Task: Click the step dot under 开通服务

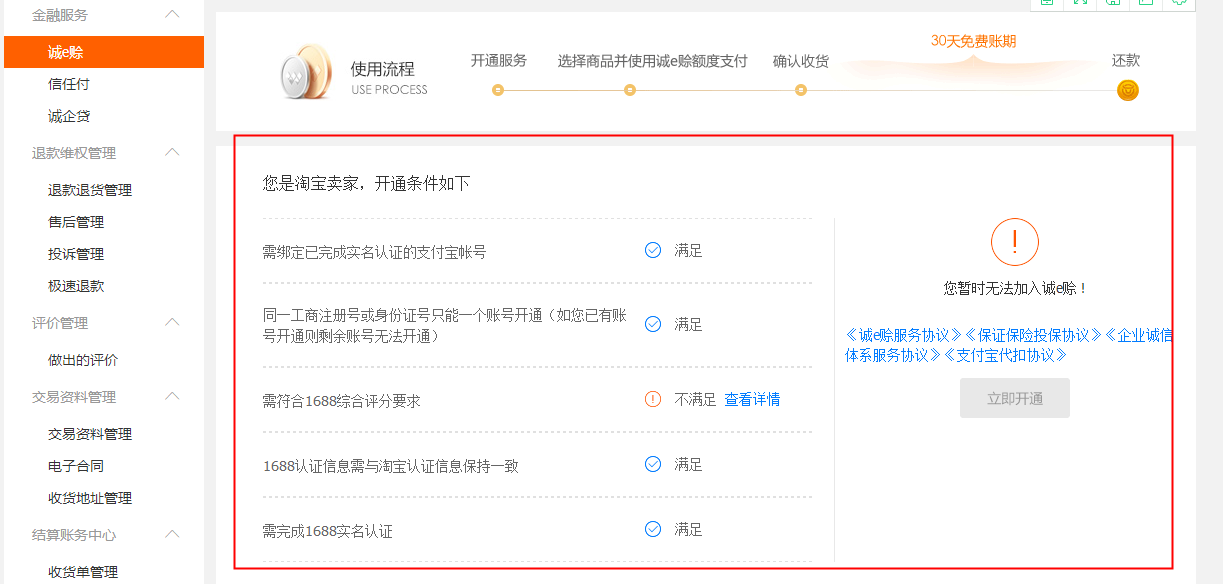Action: tap(498, 90)
